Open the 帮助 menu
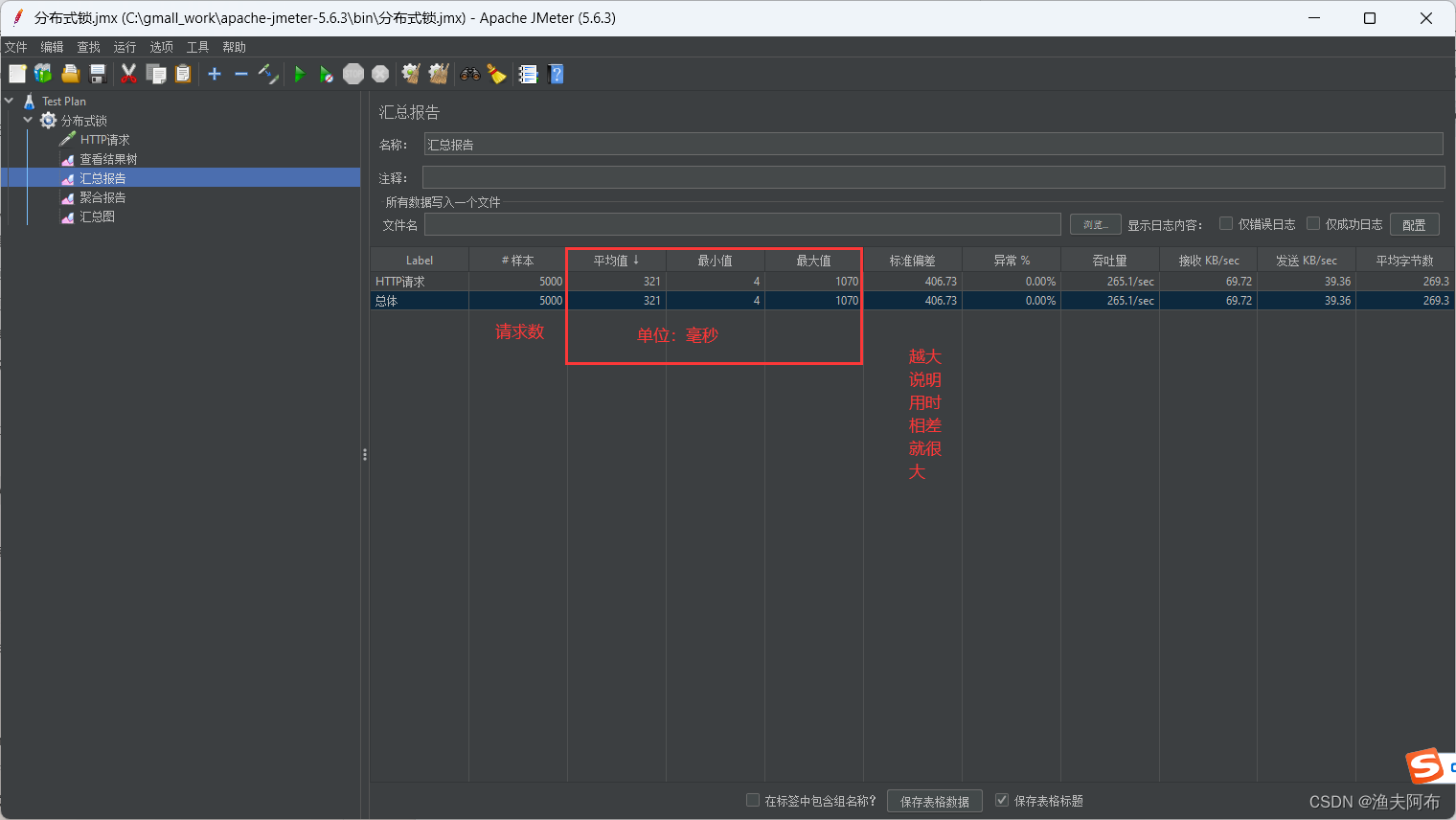Image resolution: width=1456 pixels, height=820 pixels. (234, 47)
